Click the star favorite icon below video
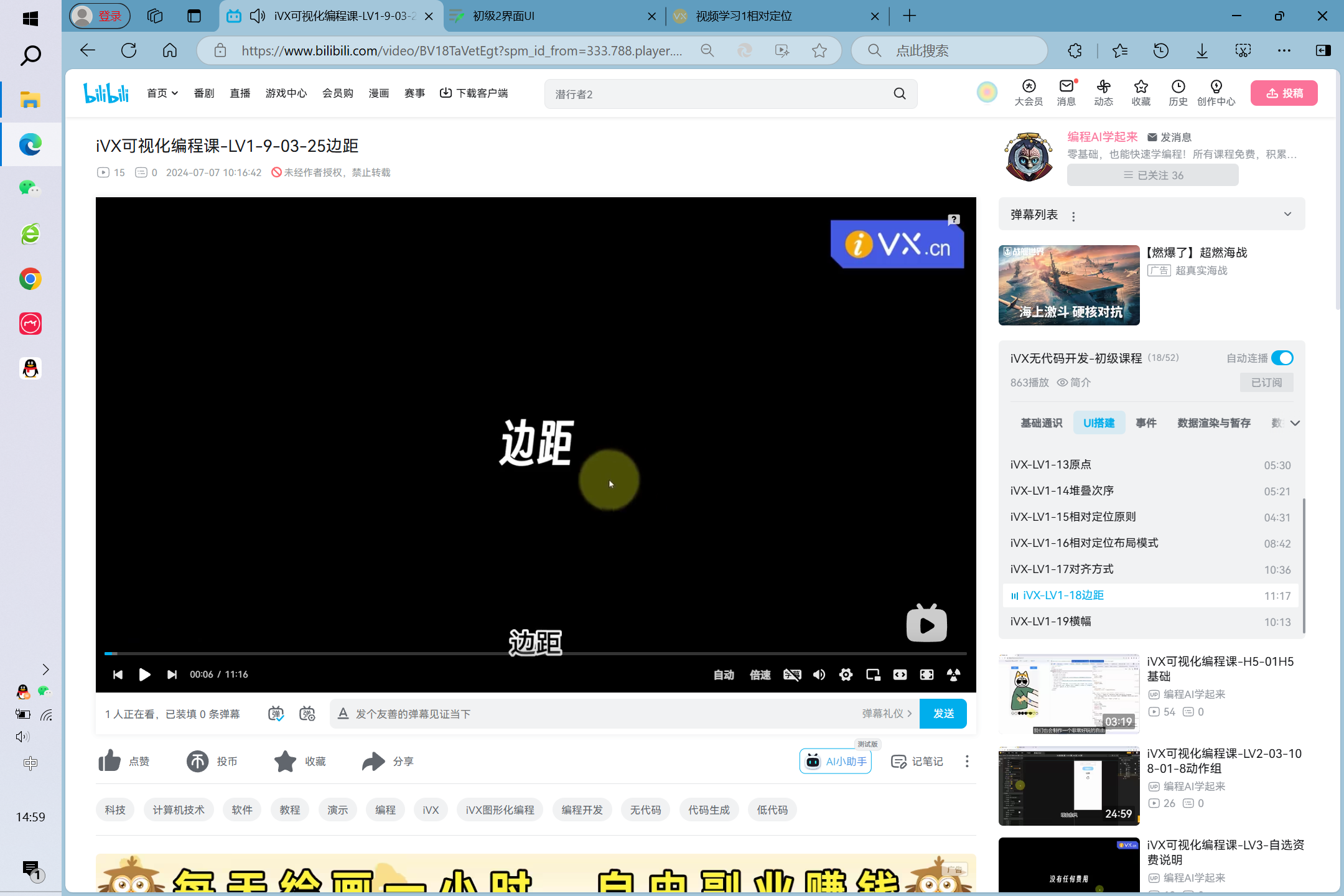Screen dimensions: 1344x896 pos(286,761)
